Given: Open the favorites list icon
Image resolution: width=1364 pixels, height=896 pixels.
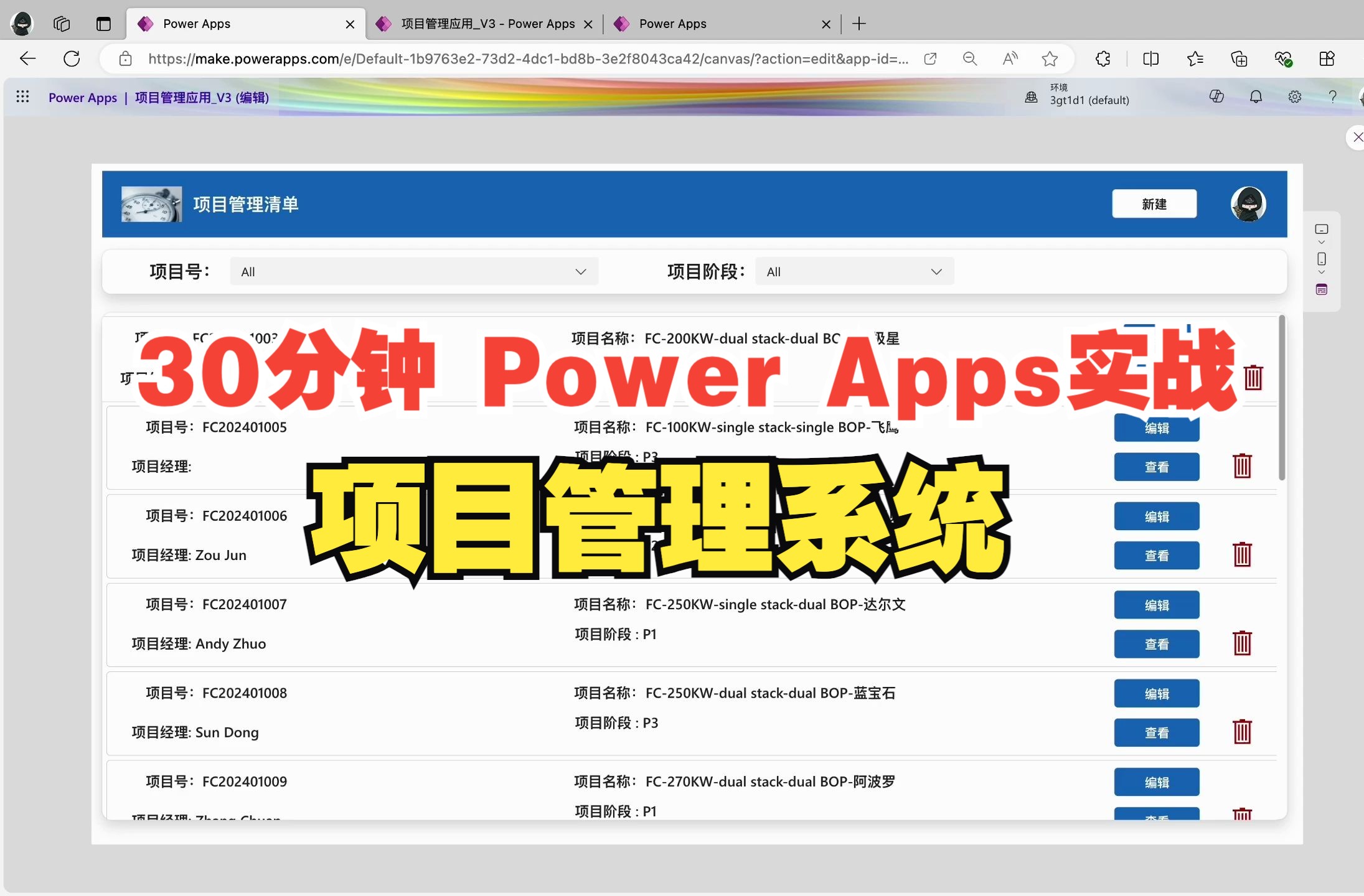Looking at the screenshot, I should pos(1195,59).
